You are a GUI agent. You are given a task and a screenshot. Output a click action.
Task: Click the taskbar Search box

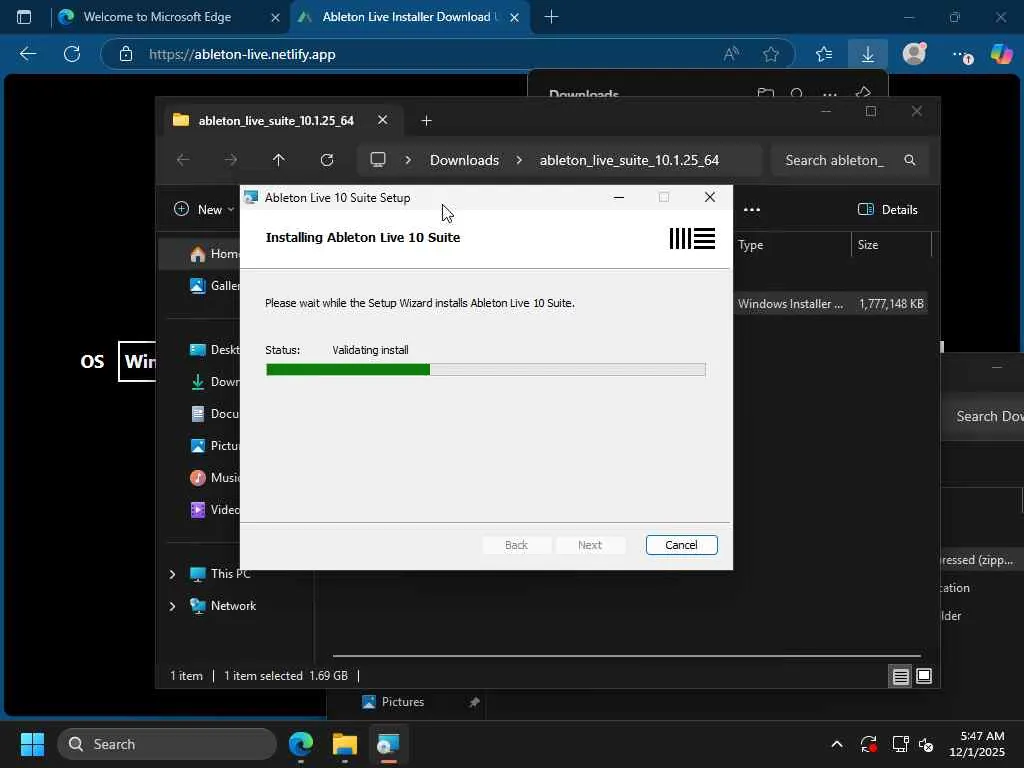167,744
